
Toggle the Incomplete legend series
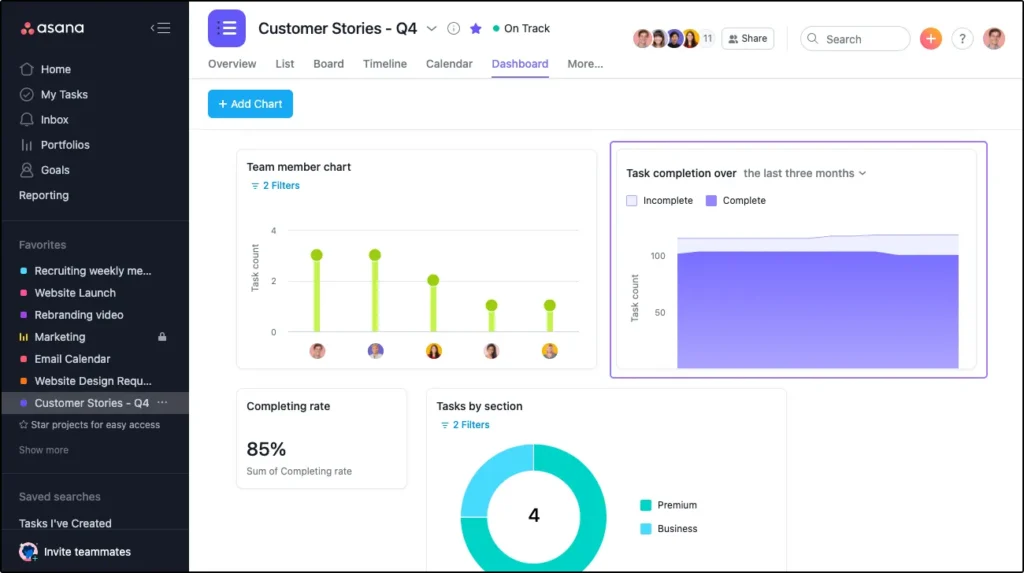[632, 201]
